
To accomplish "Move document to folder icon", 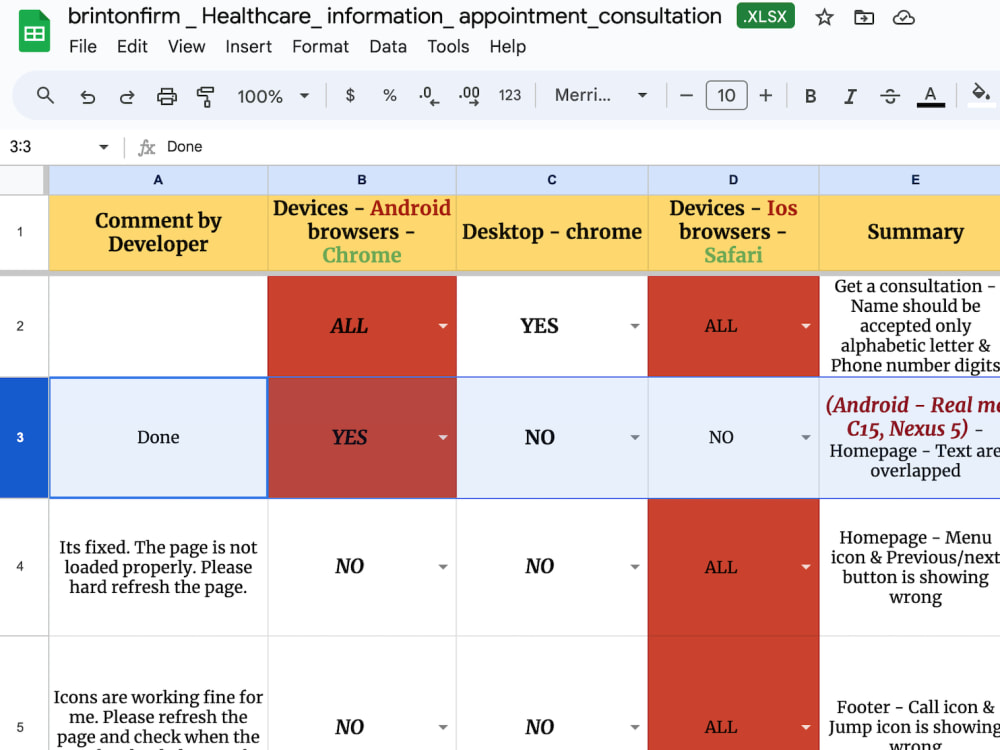I will click(x=864, y=17).
